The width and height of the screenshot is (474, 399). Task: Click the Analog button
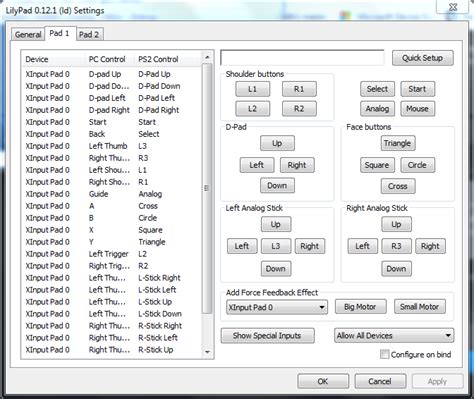tap(377, 109)
